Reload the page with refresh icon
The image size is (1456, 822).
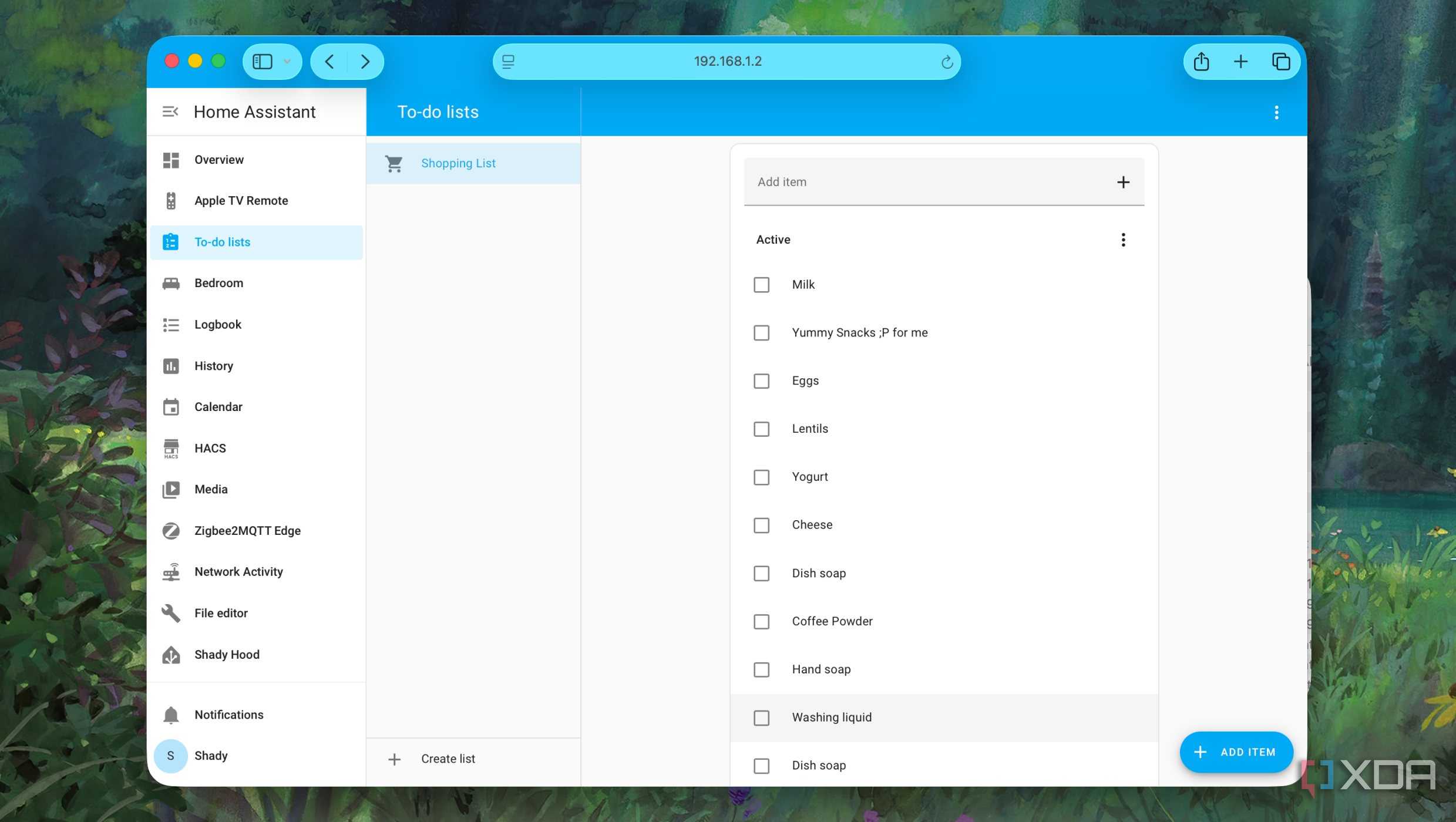(946, 62)
